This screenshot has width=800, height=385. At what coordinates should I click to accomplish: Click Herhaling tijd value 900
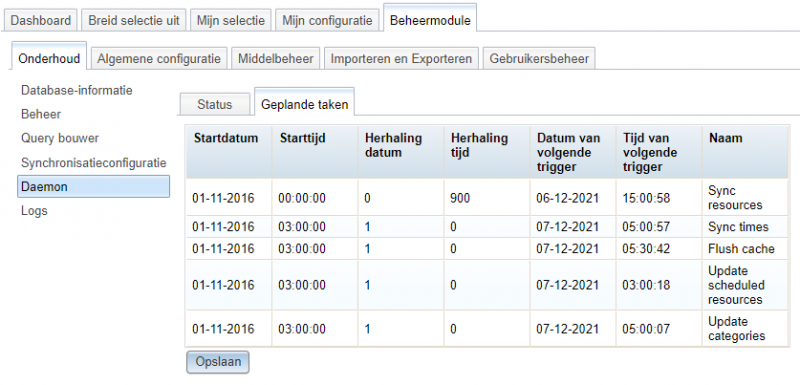click(x=460, y=198)
